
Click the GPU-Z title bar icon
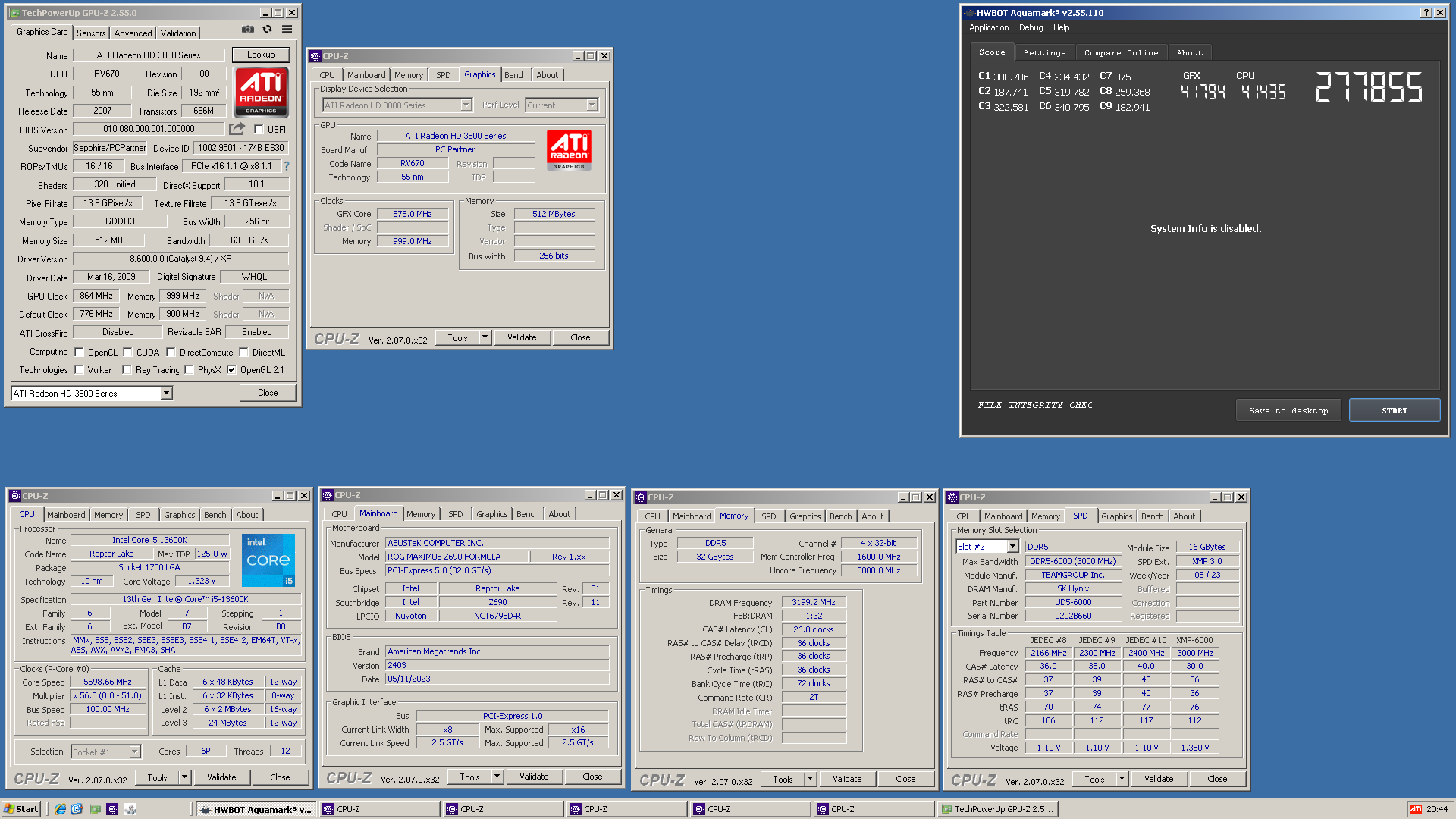coord(14,13)
